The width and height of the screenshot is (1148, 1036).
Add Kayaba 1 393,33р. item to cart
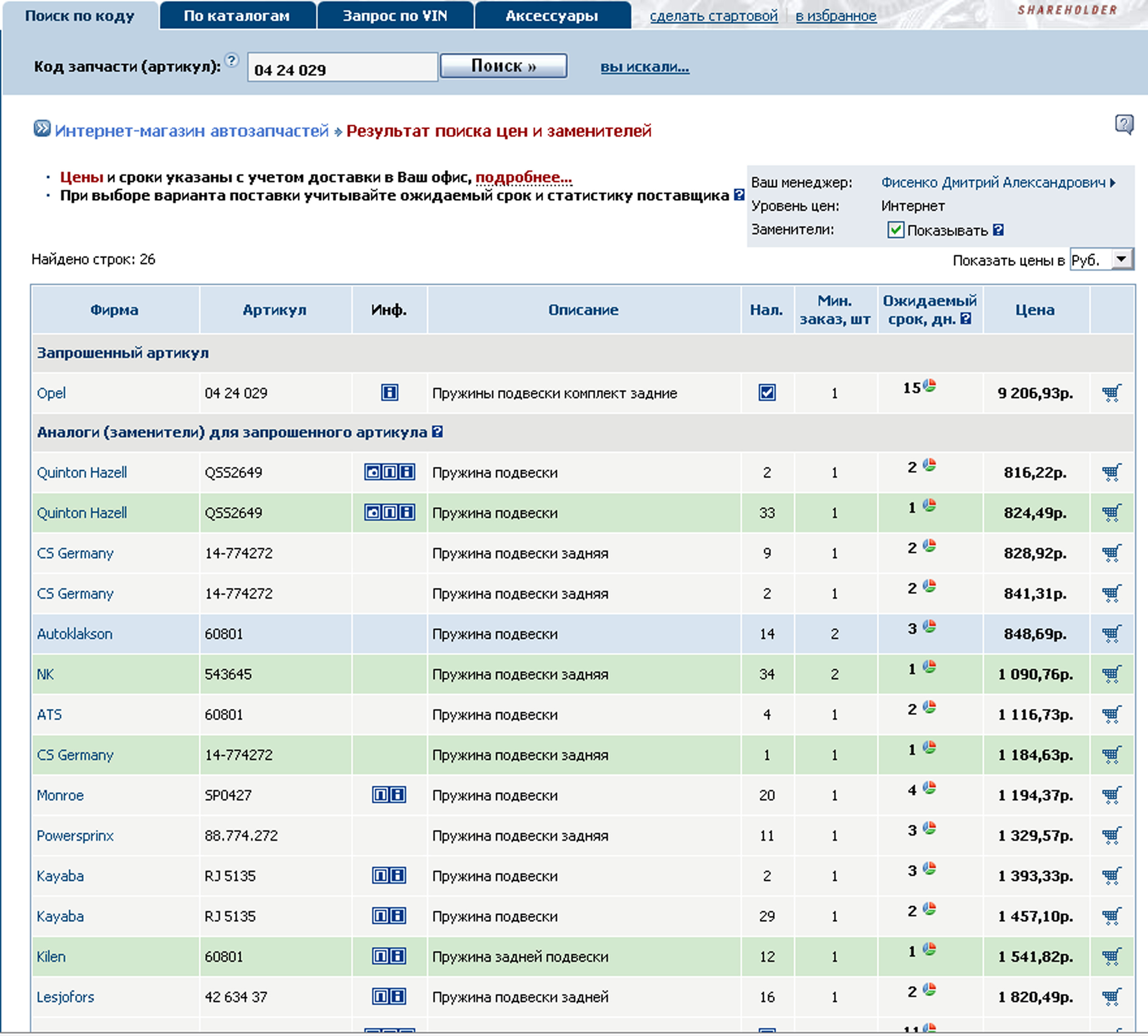tap(1111, 876)
